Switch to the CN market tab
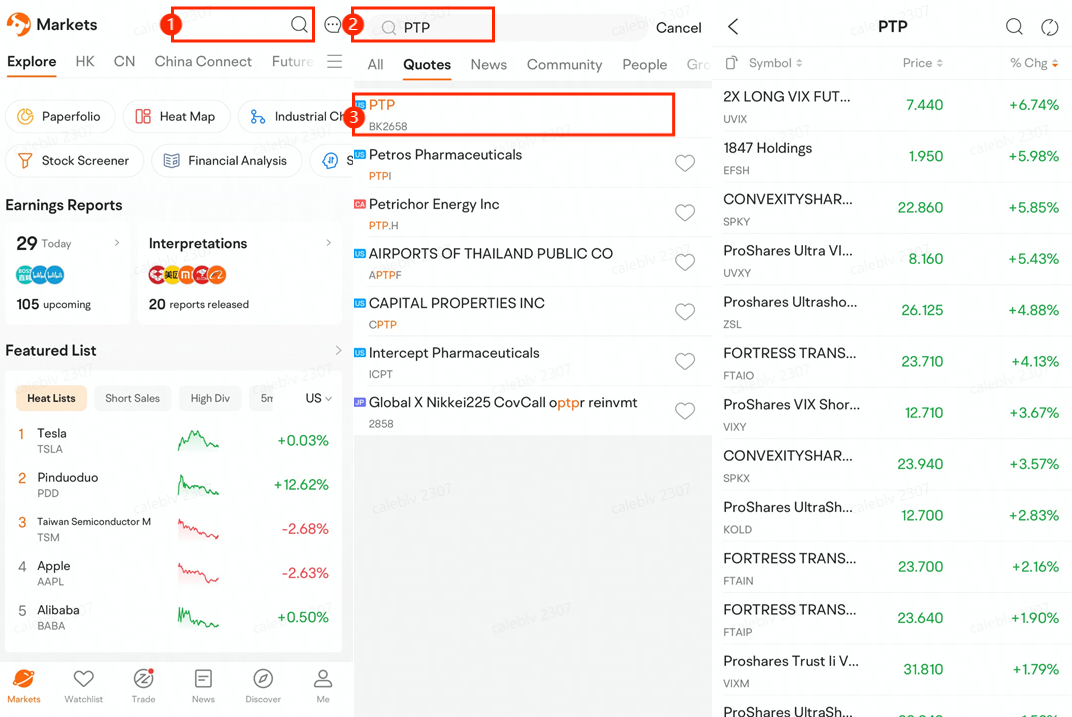The height and width of the screenshot is (717, 1072). click(x=124, y=62)
